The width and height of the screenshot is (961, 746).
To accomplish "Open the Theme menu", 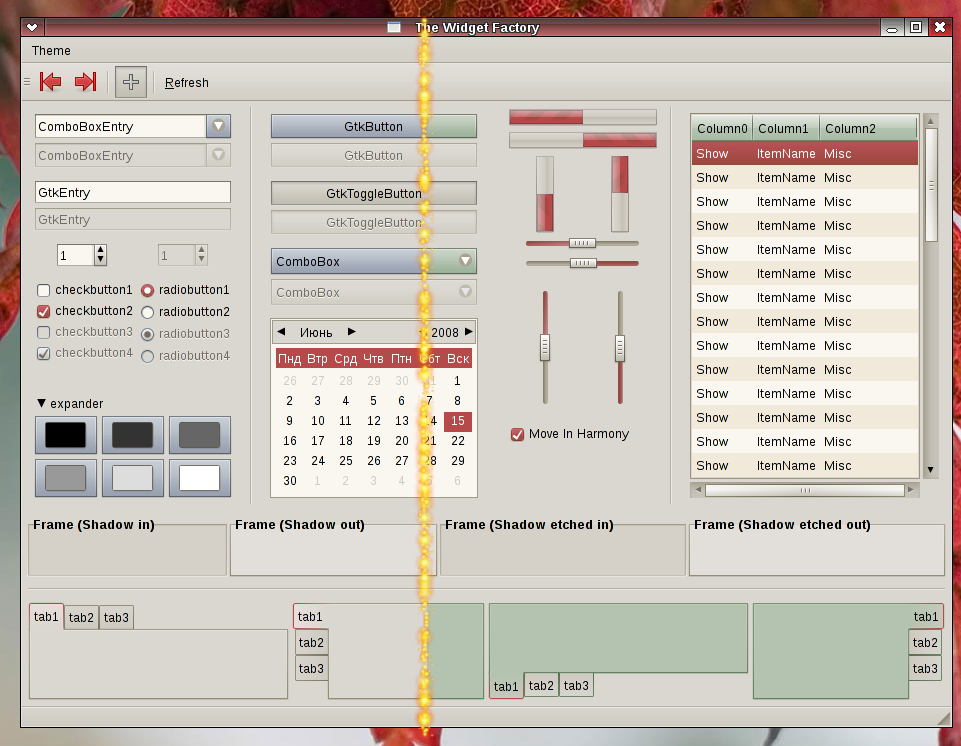I will point(51,50).
